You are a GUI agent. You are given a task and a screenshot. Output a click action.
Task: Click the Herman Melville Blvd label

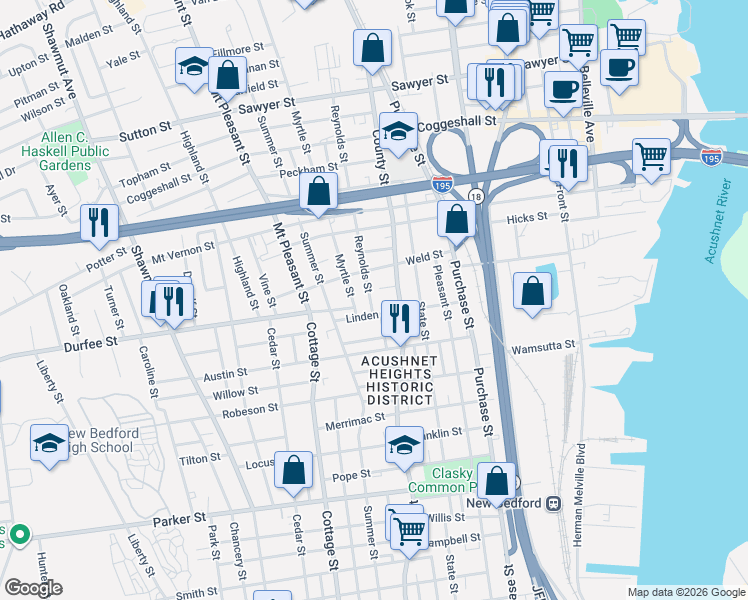point(579,495)
